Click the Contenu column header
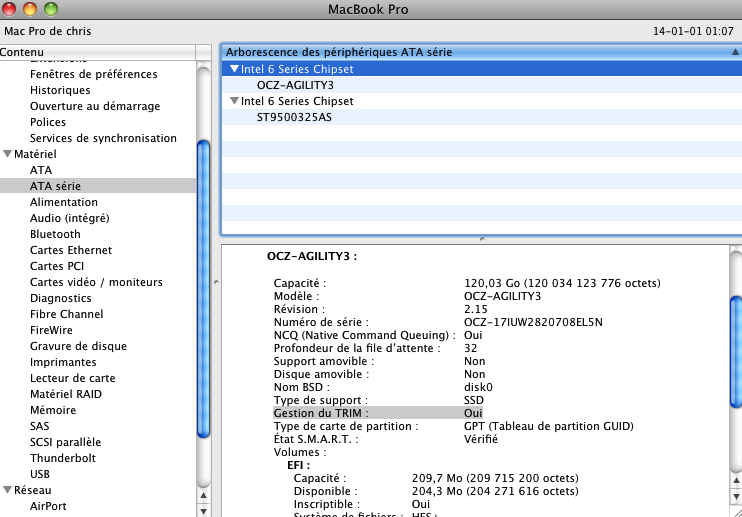Image resolution: width=742 pixels, height=517 pixels. pyautogui.click(x=97, y=52)
